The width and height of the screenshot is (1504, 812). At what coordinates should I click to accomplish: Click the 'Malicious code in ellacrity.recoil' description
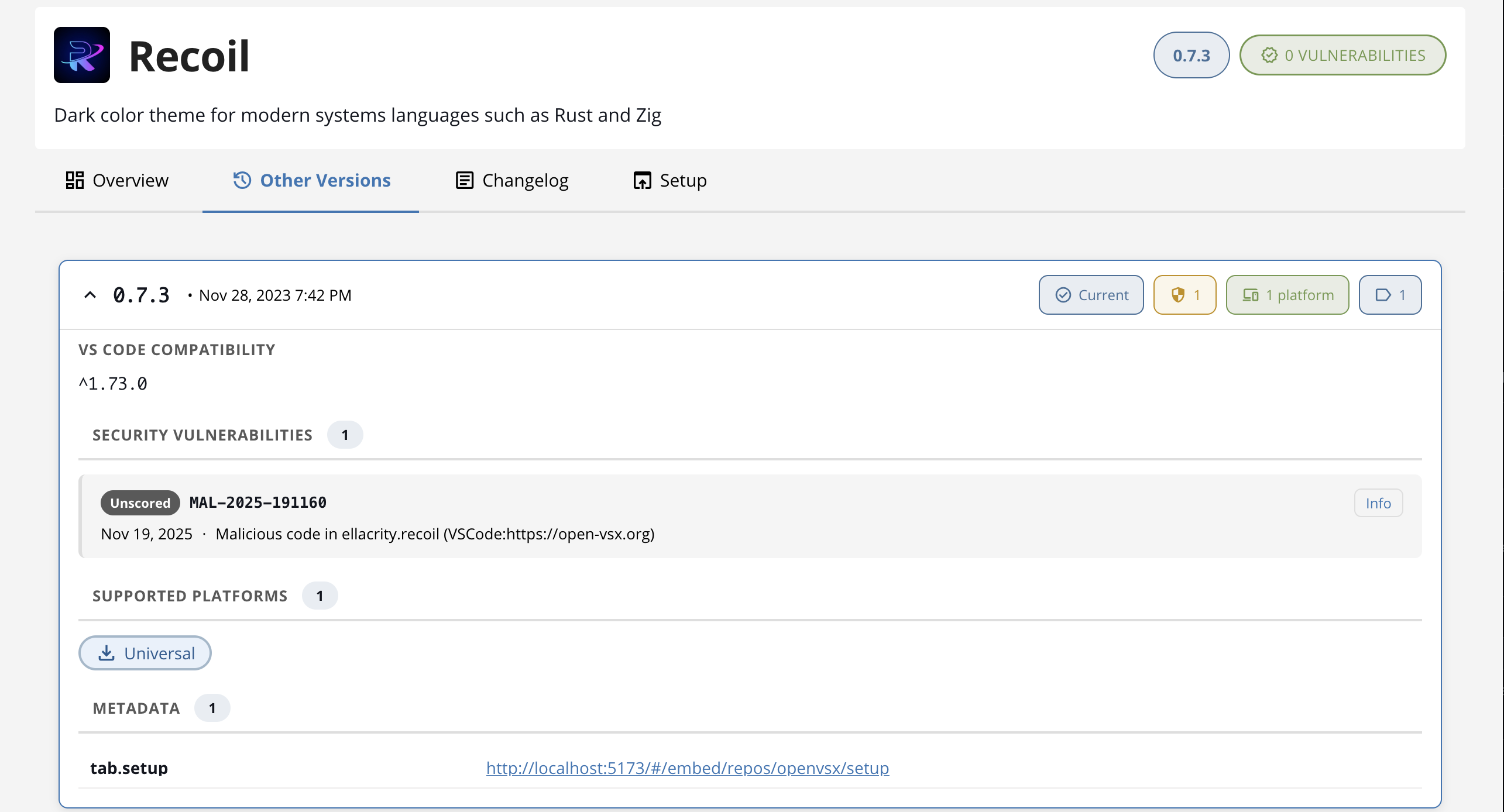[435, 534]
